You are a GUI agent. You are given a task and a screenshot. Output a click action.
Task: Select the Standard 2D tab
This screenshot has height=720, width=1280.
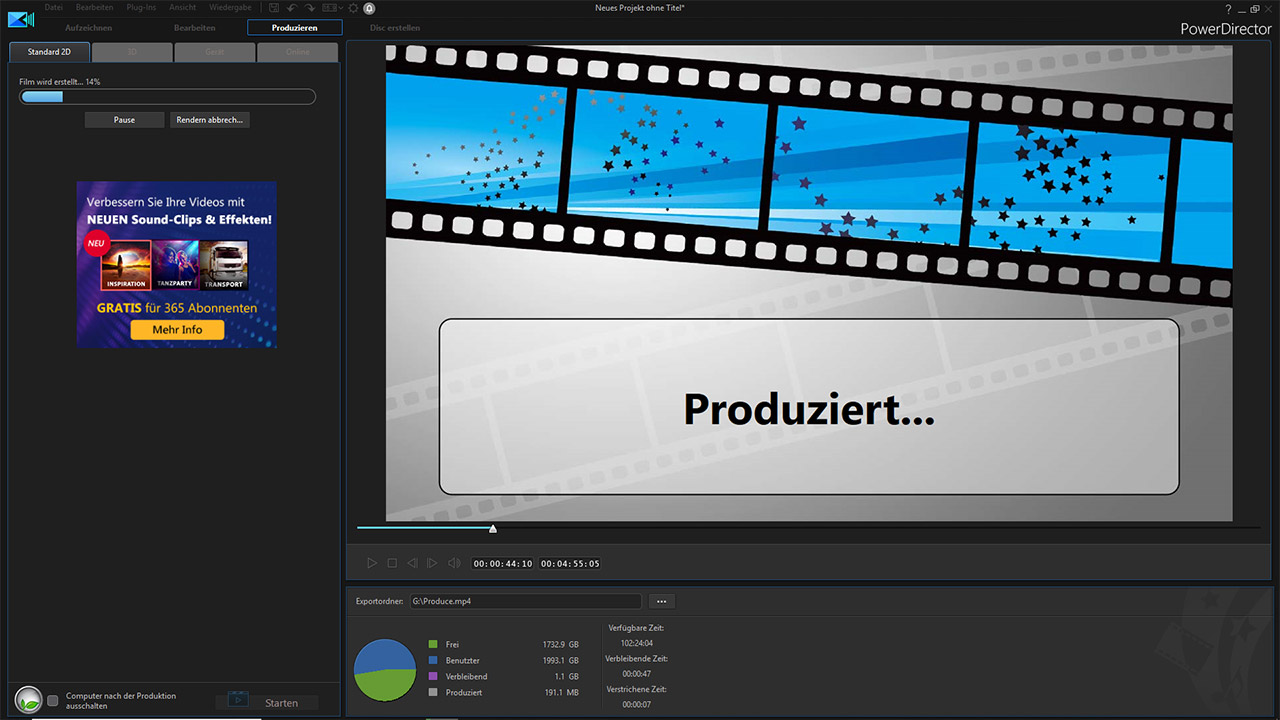[49, 52]
